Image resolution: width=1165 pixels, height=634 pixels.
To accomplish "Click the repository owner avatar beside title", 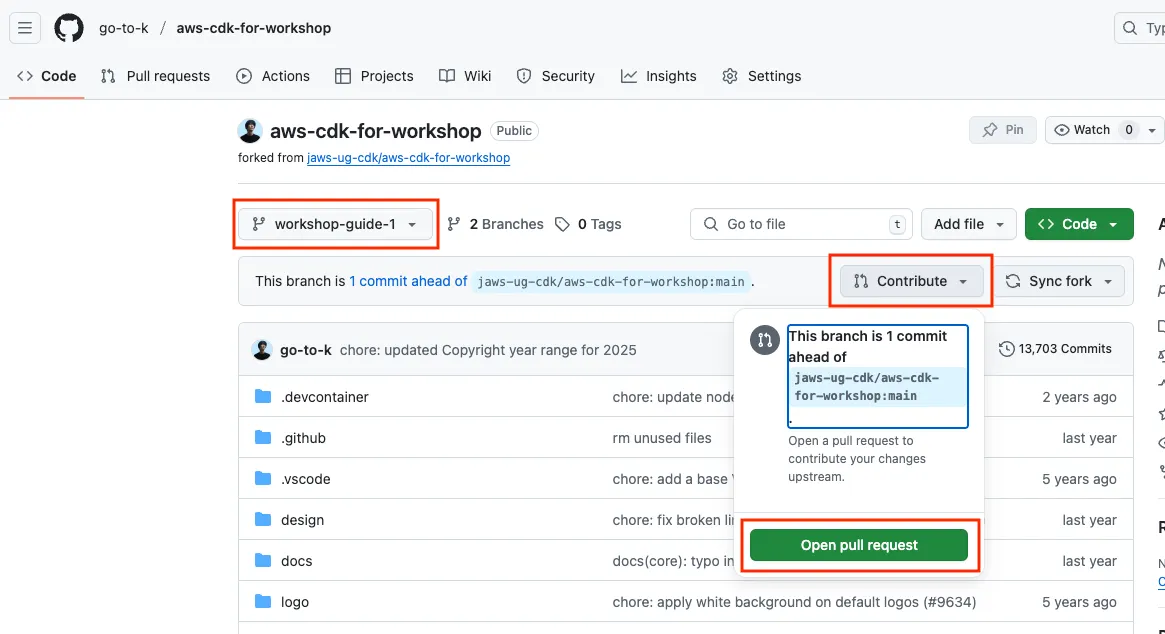I will pos(250,131).
